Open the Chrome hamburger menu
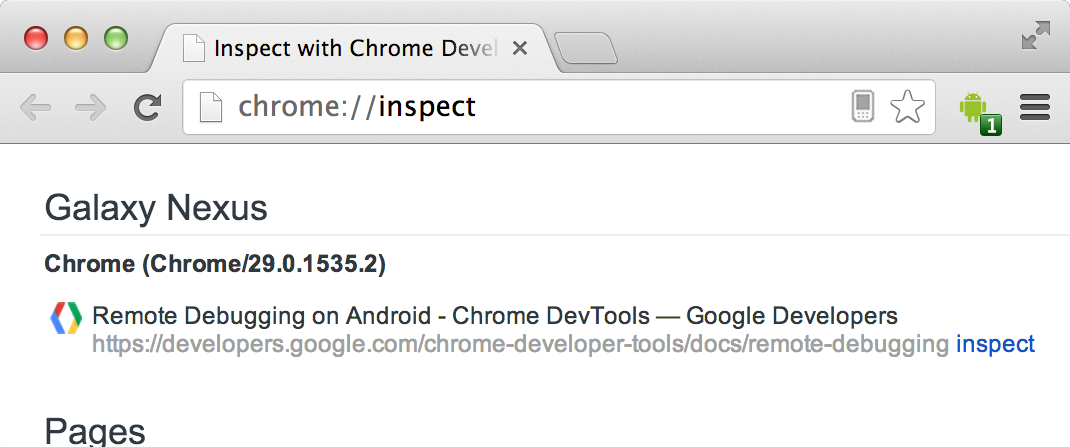 [1034, 107]
